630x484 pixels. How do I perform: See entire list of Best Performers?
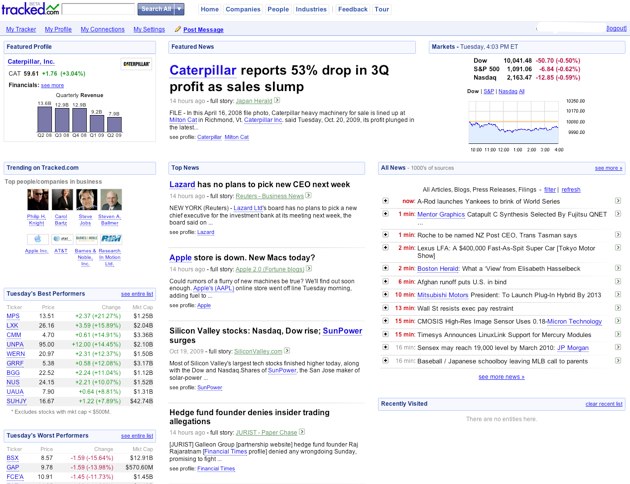click(x=137, y=294)
